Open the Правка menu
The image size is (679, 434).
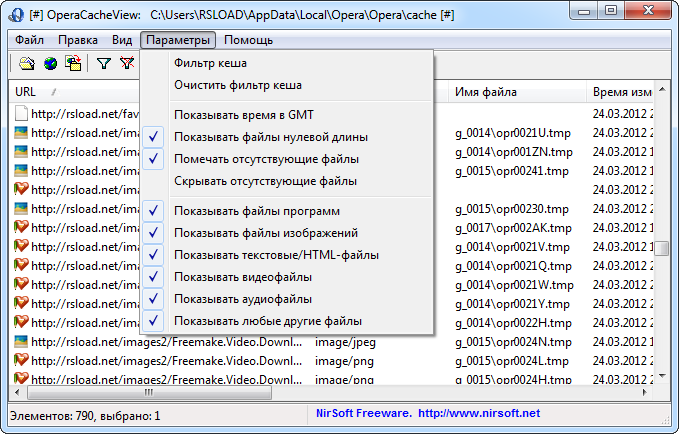point(78,40)
